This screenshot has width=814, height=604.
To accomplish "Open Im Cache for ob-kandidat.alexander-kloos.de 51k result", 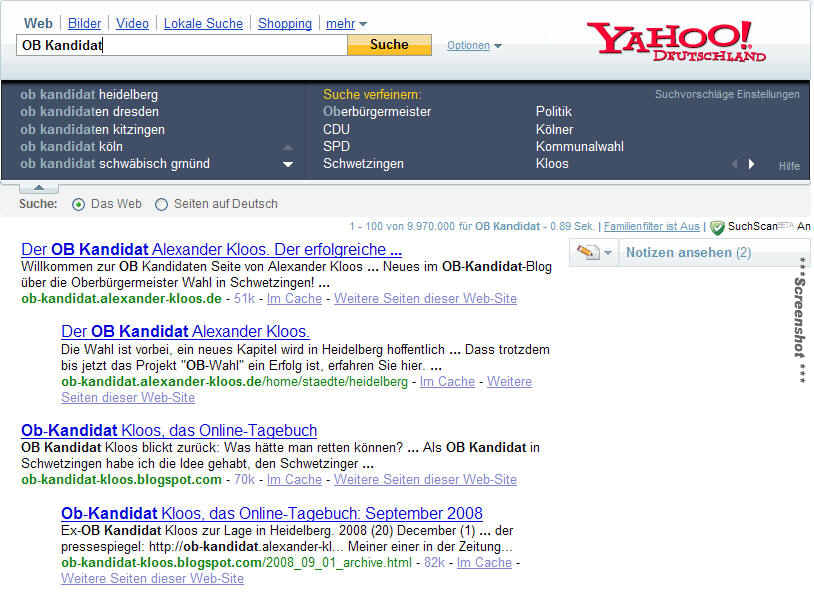I will tap(294, 299).
